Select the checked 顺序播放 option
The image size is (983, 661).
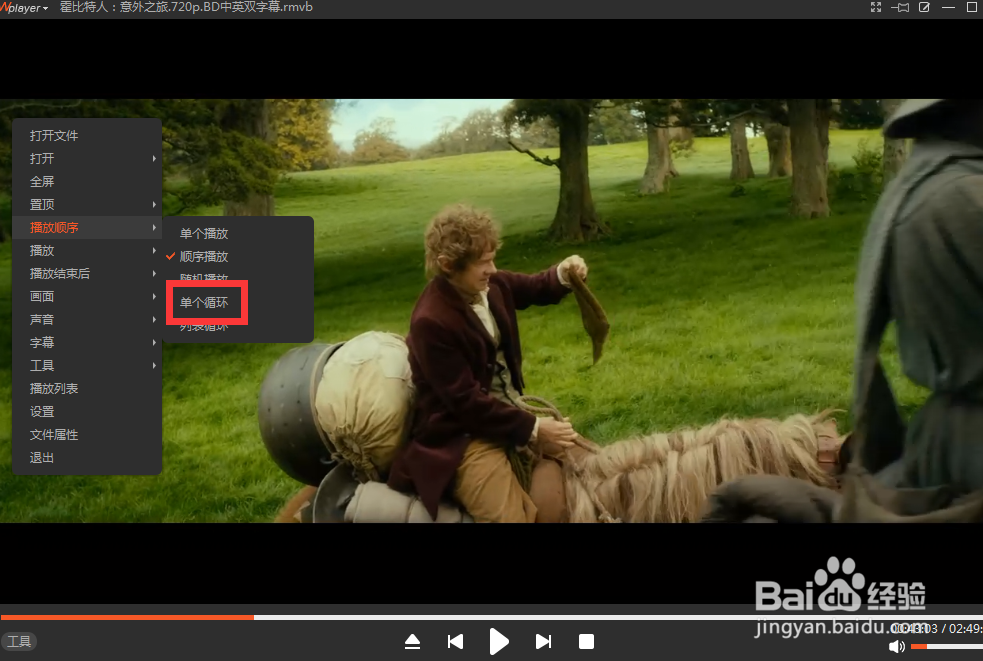pyautogui.click(x=238, y=256)
